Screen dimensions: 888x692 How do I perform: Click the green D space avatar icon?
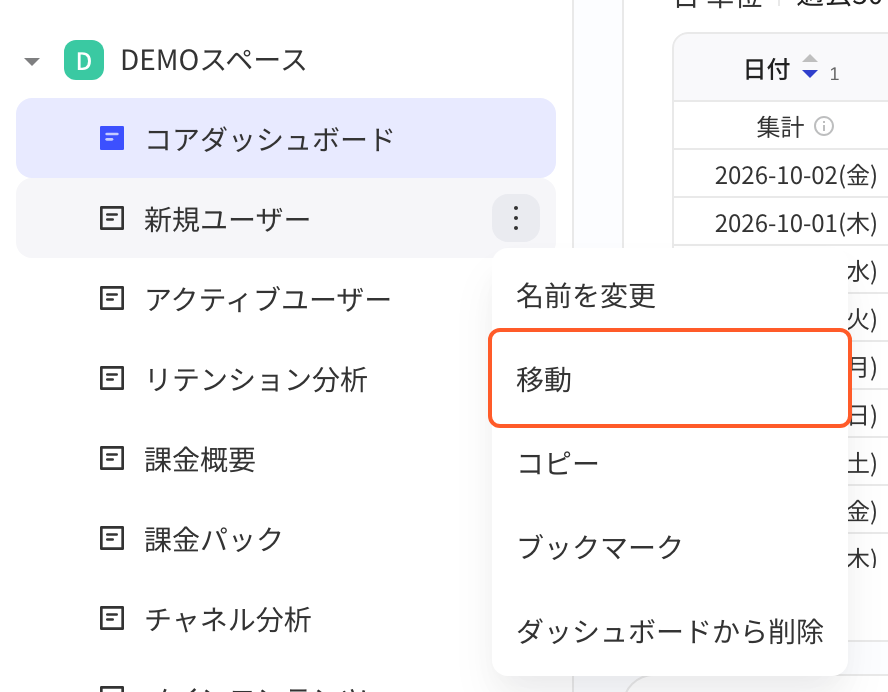tap(84, 60)
